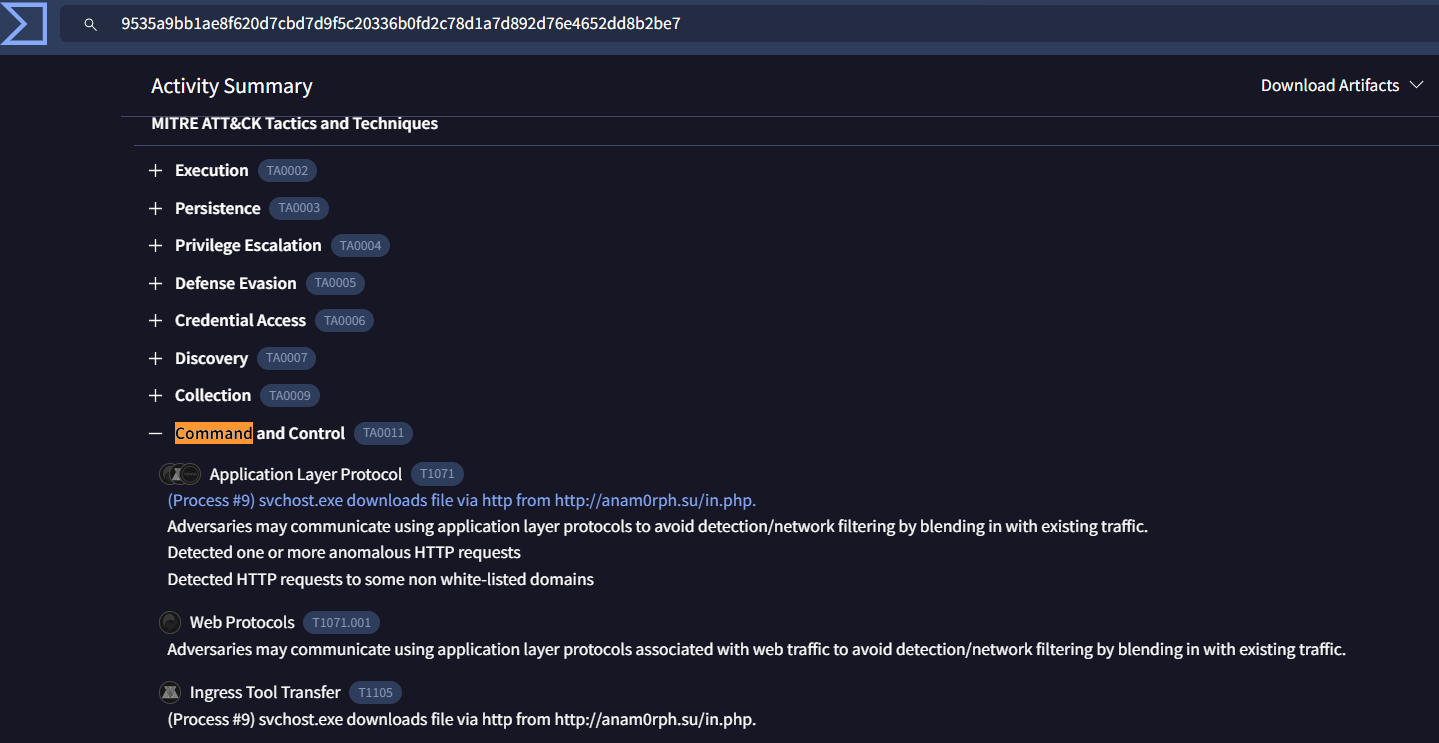The width and height of the screenshot is (1439, 743).
Task: Click the Execution label
Action: [x=211, y=171]
